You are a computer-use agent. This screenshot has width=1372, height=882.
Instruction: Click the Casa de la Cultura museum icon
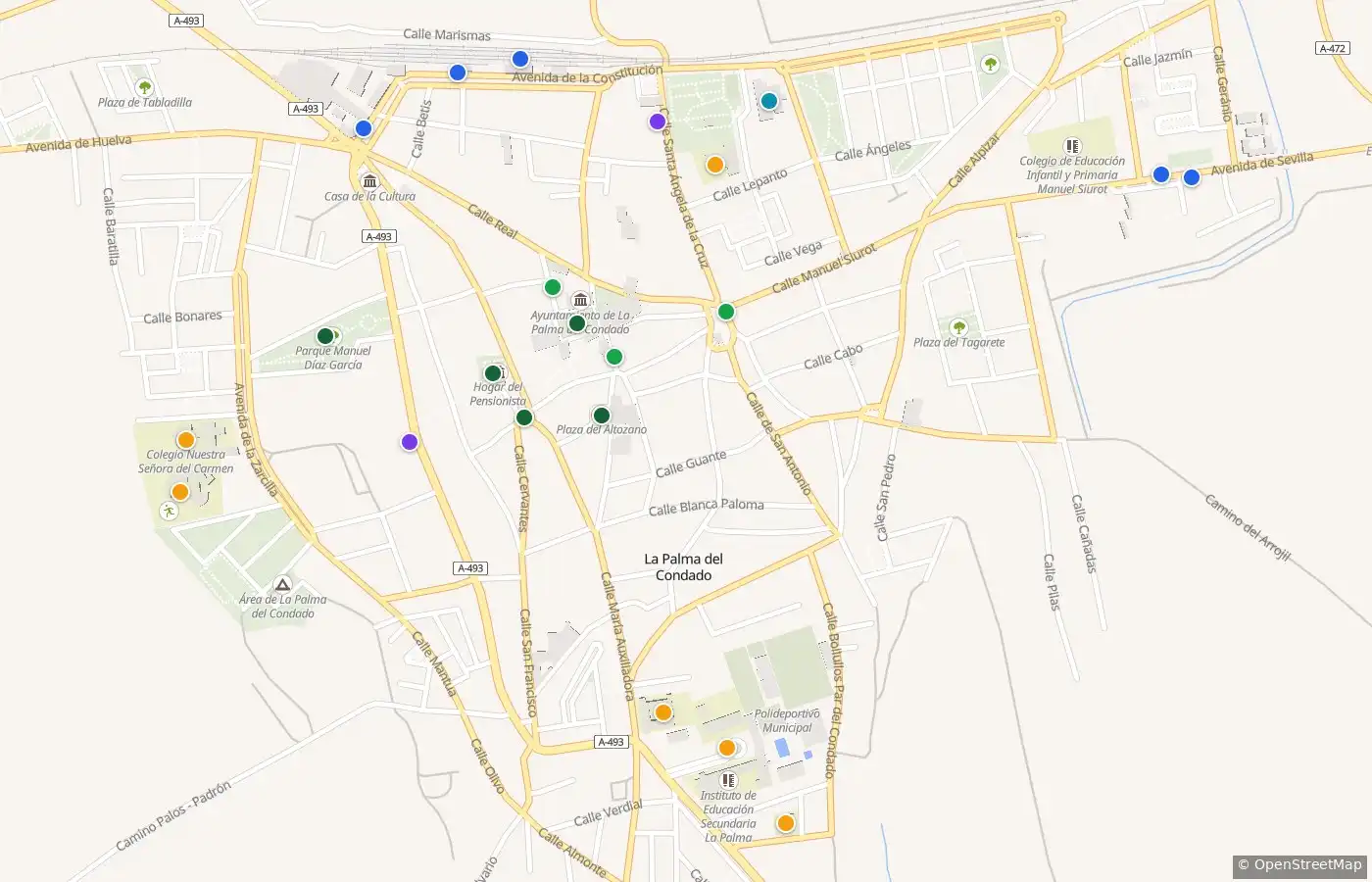[x=370, y=181]
